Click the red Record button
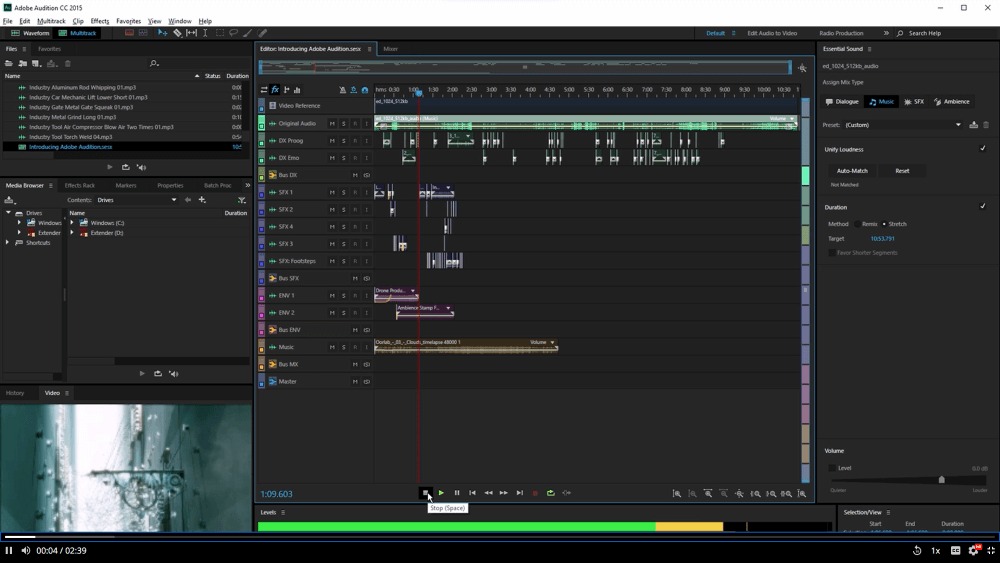 coord(535,493)
